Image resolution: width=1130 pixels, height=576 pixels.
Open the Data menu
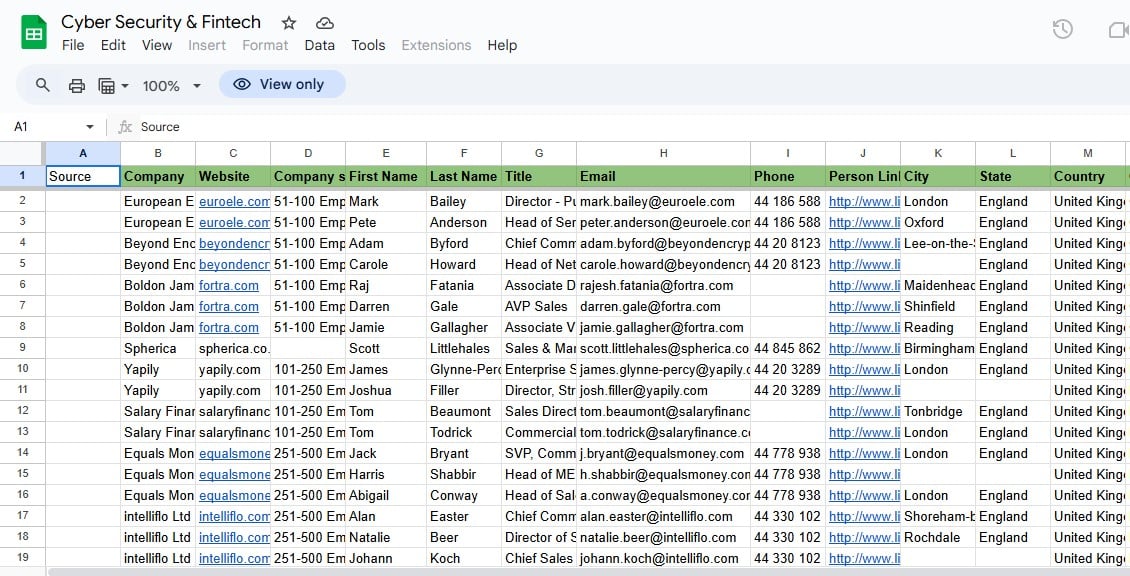pyautogui.click(x=319, y=45)
